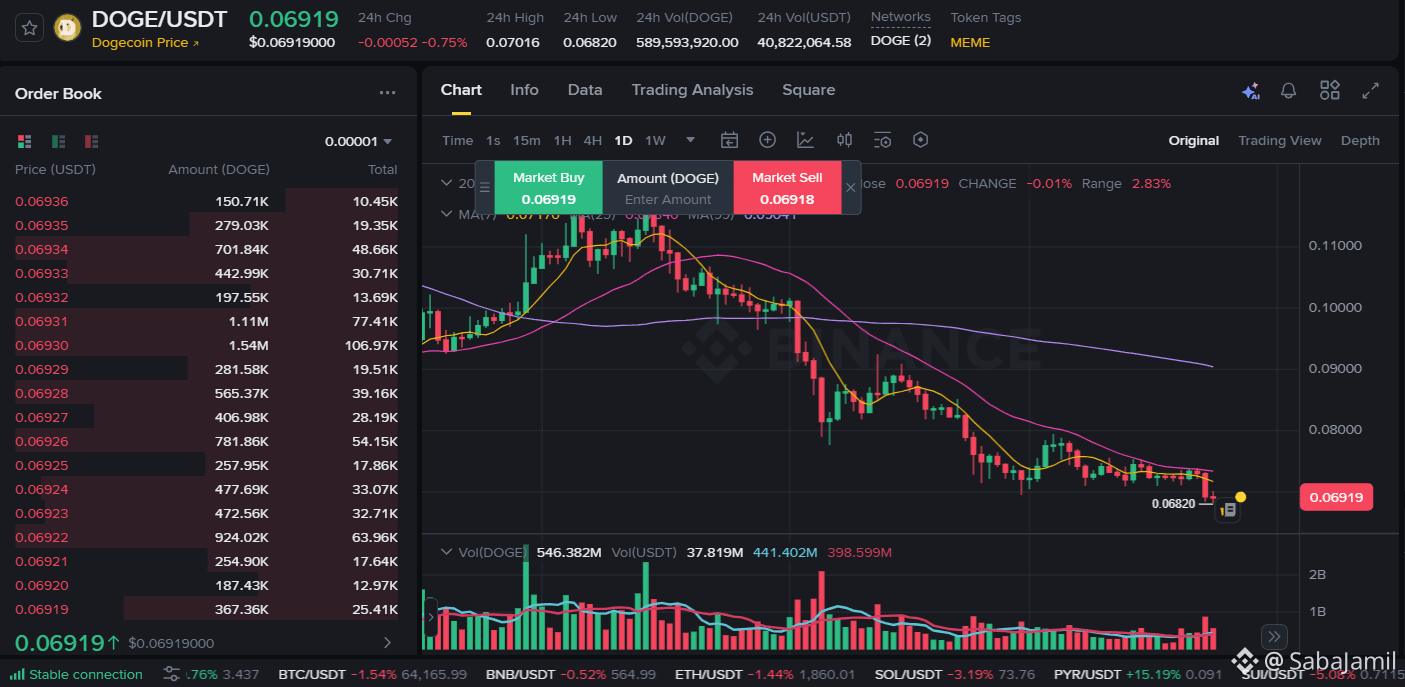Collapse the volume indicator legend chevron
Image resolution: width=1405 pixels, height=687 pixels.
(x=447, y=552)
